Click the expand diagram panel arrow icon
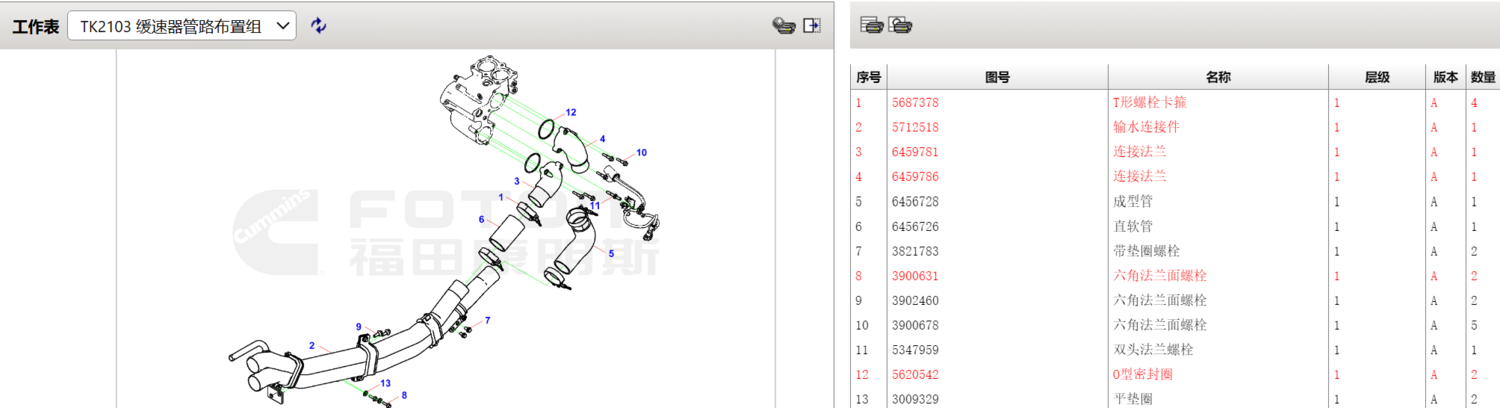This screenshot has width=1500, height=408. 812,26
